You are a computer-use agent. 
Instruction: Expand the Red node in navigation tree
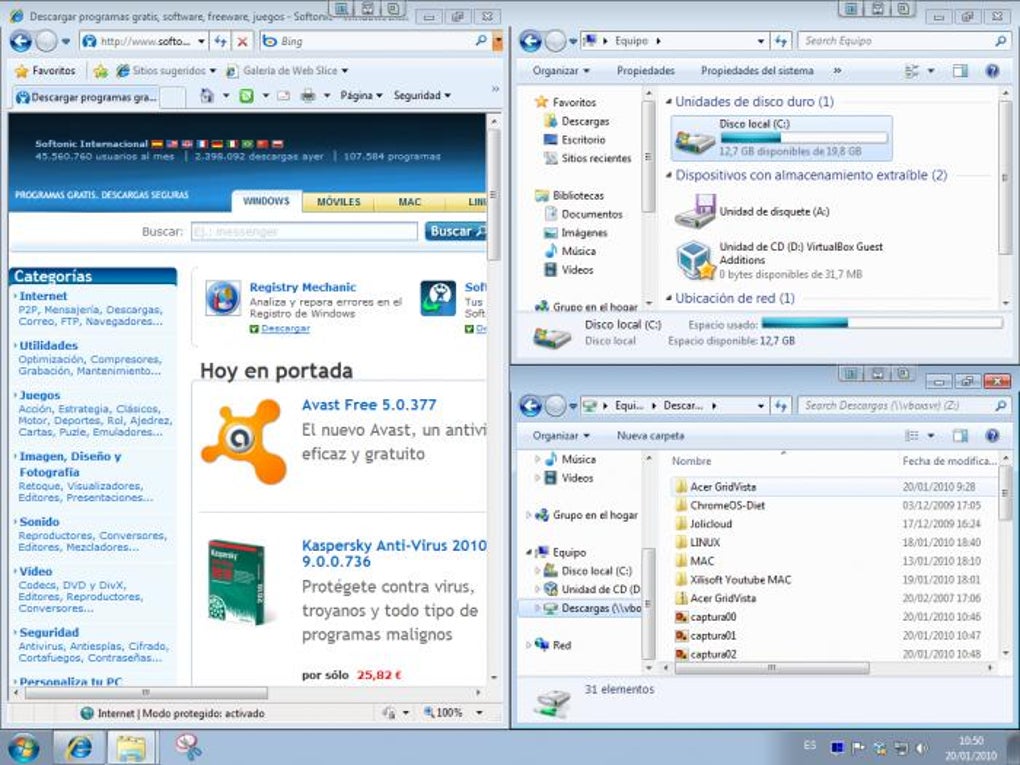click(x=528, y=645)
